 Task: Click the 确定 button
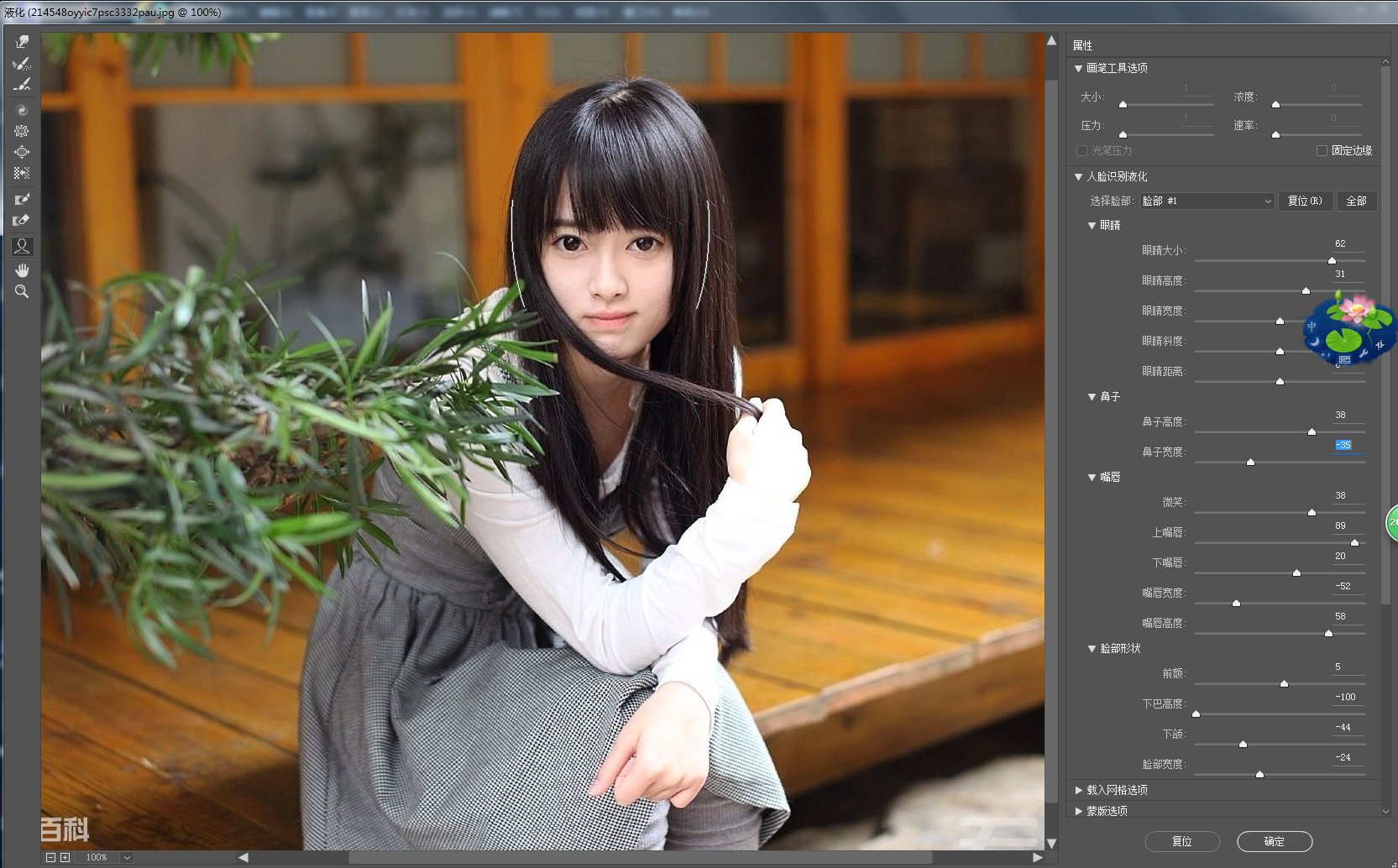[x=1274, y=841]
